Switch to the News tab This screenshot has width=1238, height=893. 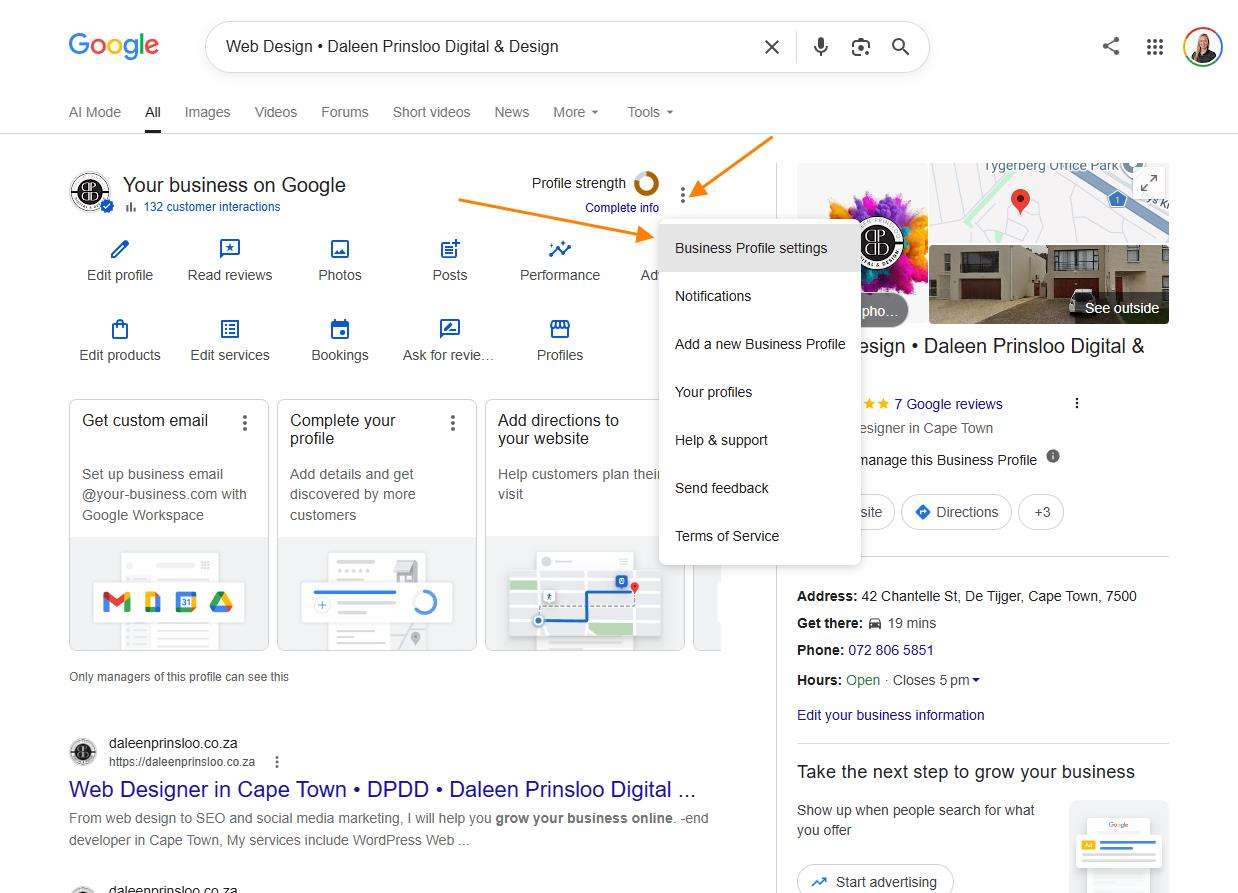(x=512, y=112)
